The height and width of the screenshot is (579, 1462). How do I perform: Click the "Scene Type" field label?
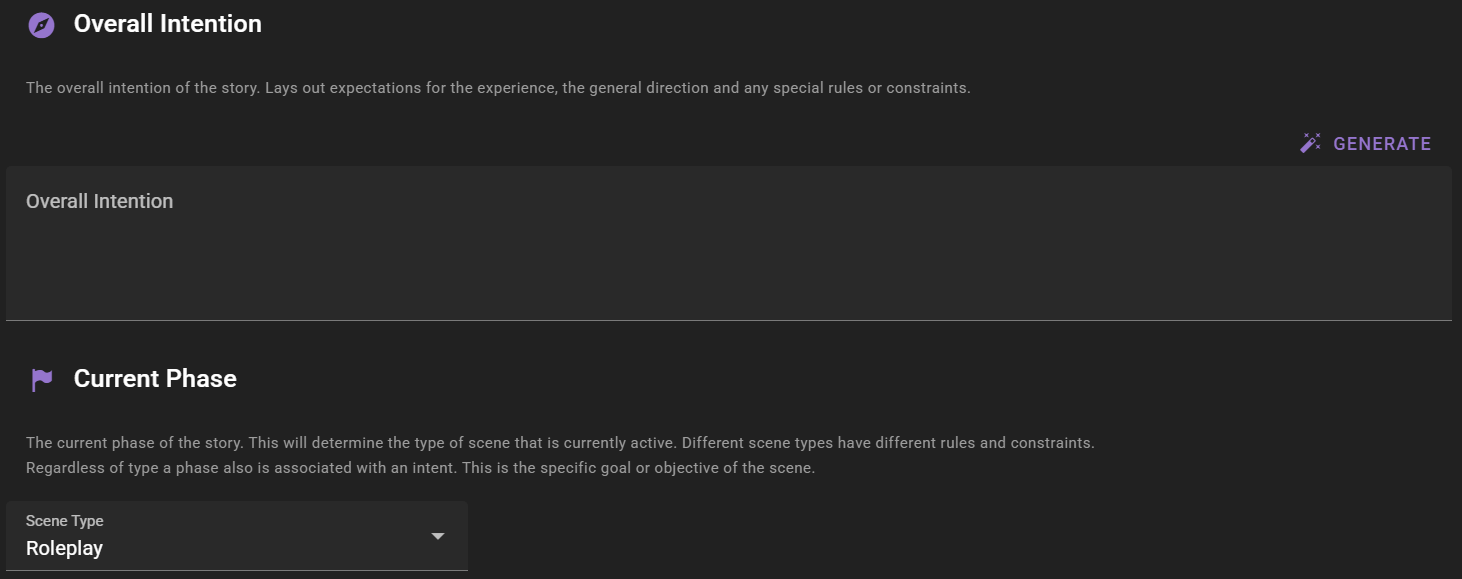65,520
